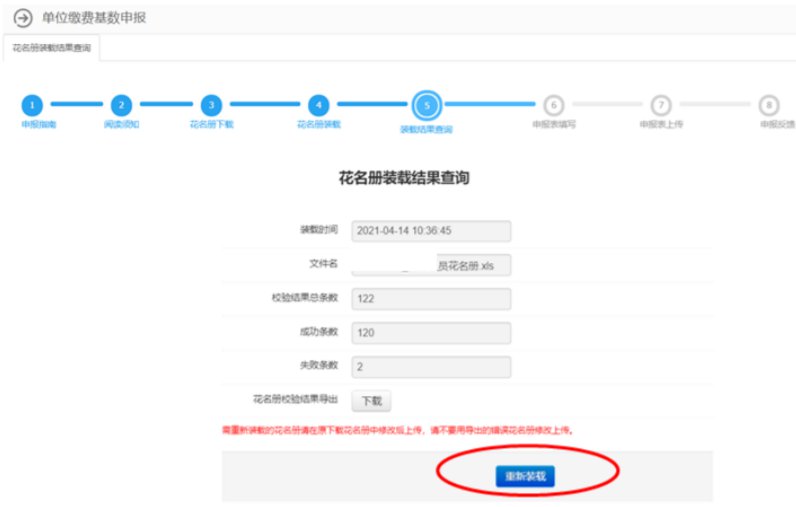Go to step 2 circle 阅读须知
796x507 pixels.
click(x=121, y=105)
